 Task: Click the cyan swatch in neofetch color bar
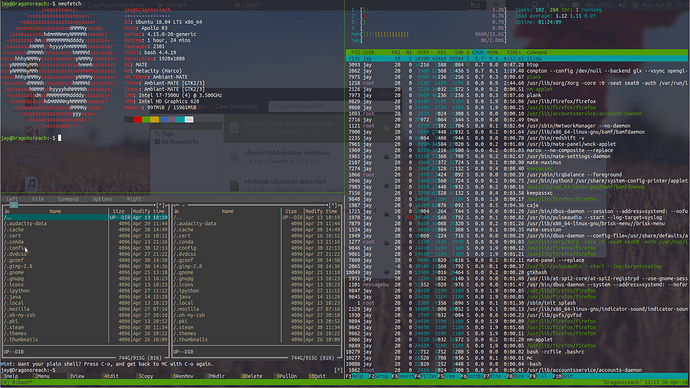[180, 119]
